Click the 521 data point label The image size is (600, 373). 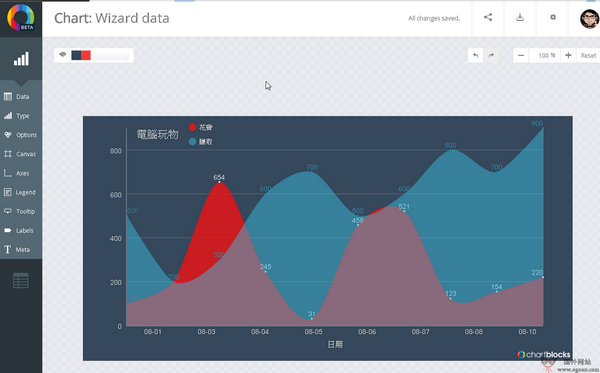404,207
